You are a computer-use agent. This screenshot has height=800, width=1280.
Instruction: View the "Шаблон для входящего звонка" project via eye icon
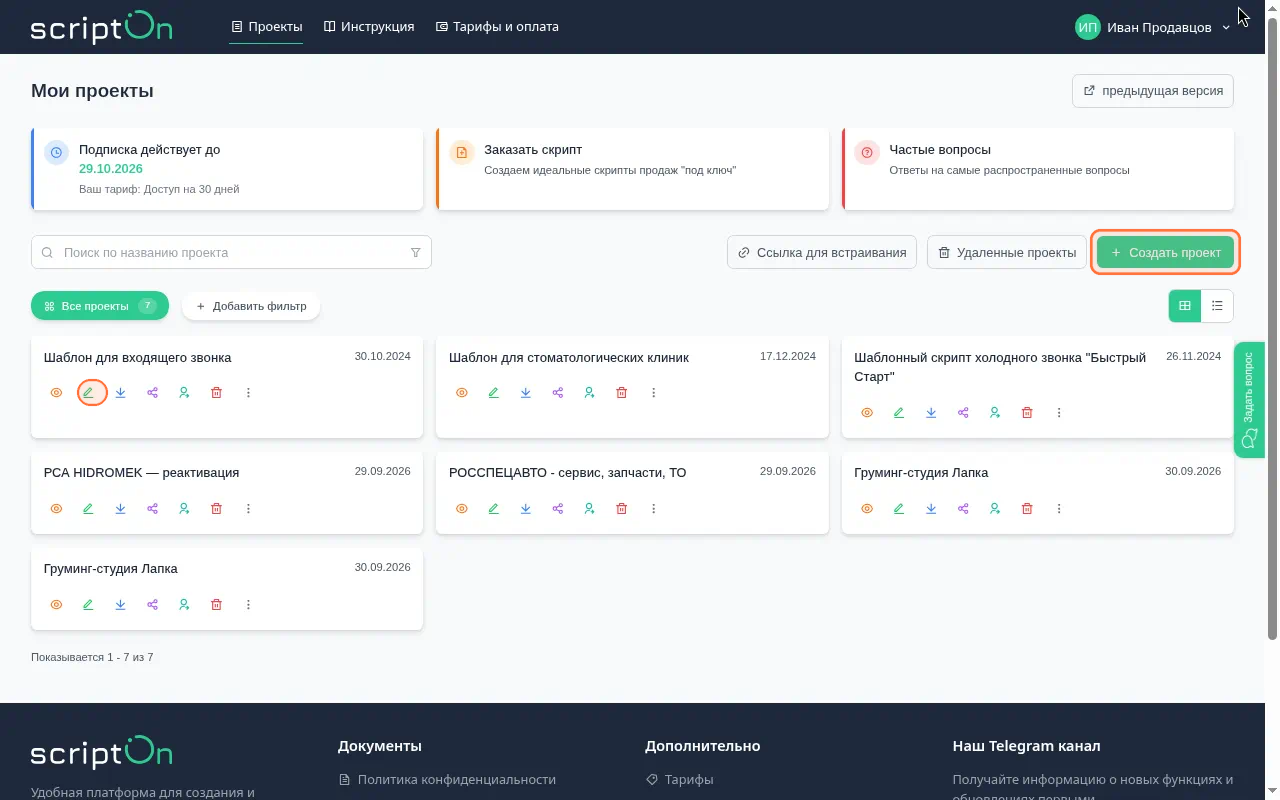click(56, 393)
